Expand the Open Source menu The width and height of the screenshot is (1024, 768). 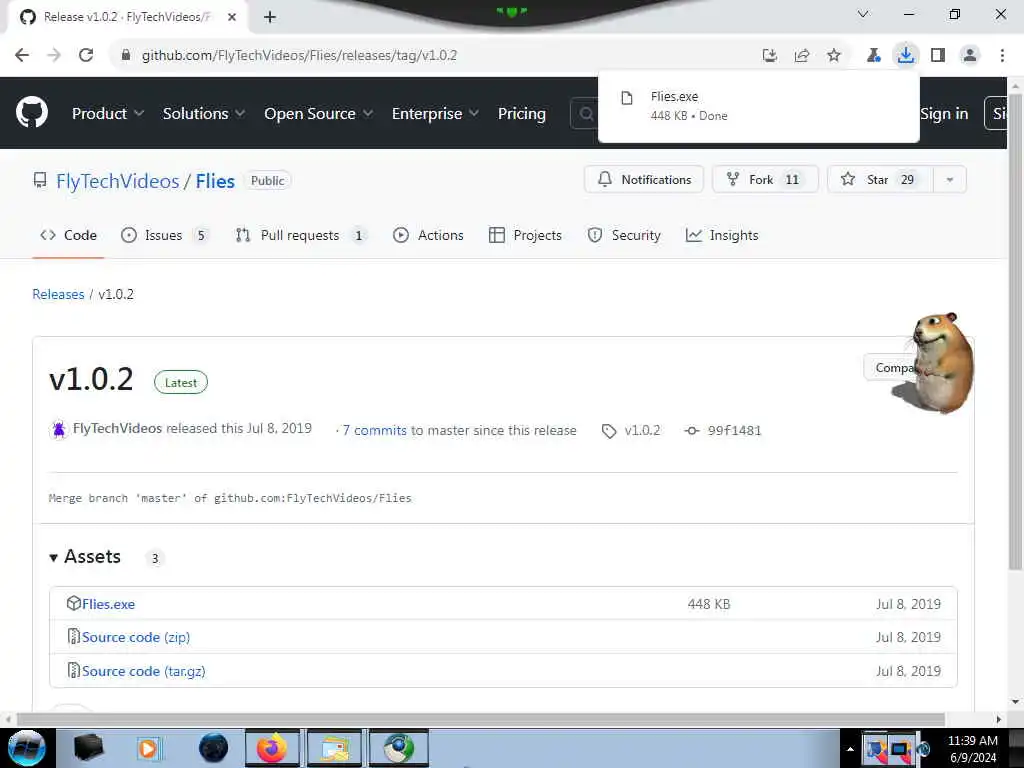tap(319, 114)
